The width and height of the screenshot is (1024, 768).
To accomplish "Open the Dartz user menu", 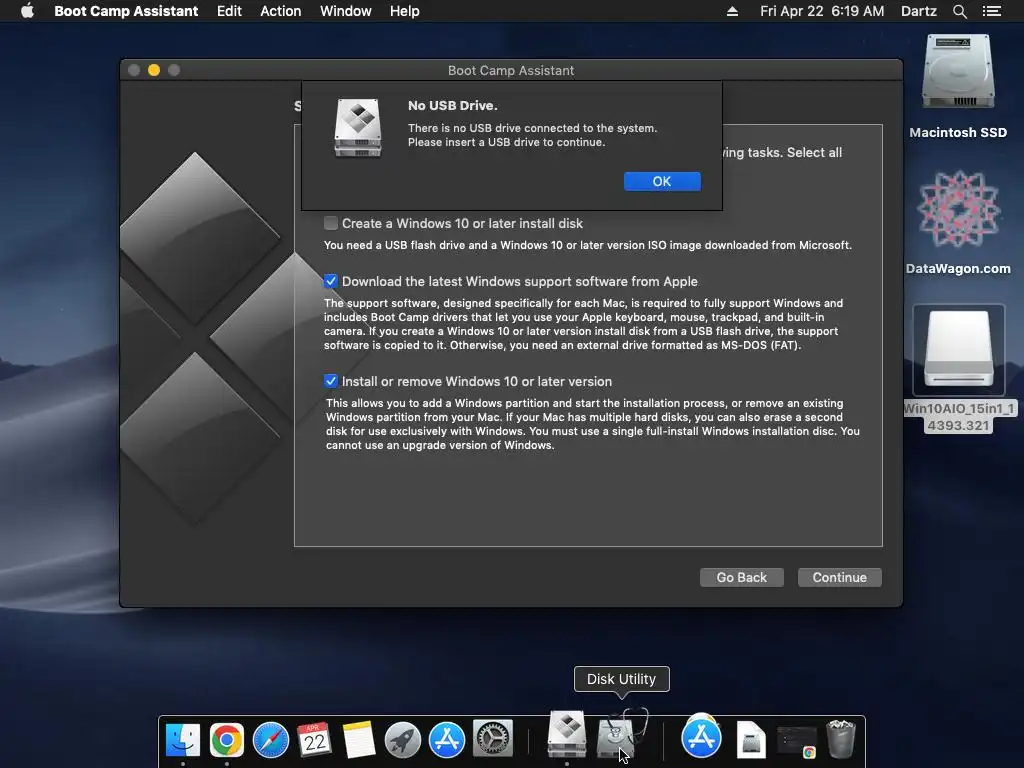I will [x=919, y=11].
